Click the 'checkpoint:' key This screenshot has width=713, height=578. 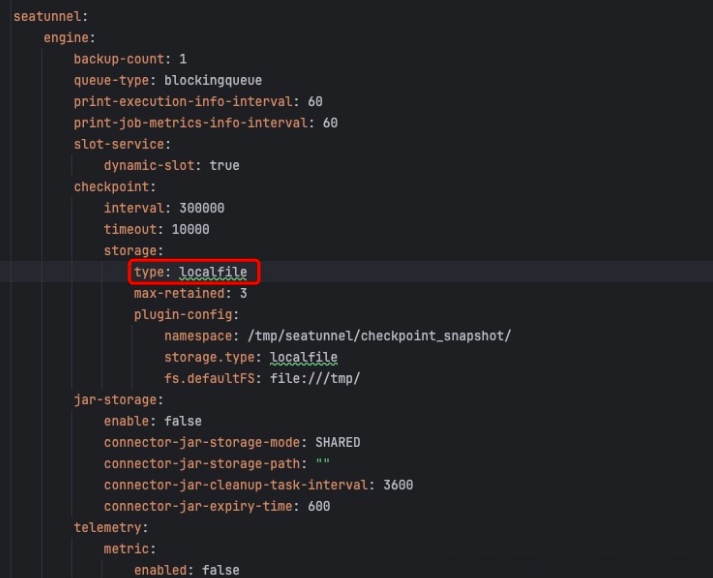[x=115, y=187]
